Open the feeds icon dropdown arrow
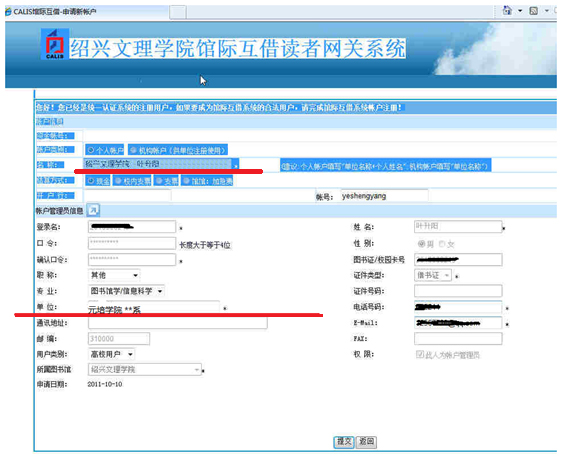The height and width of the screenshot is (458, 562). (547, 11)
